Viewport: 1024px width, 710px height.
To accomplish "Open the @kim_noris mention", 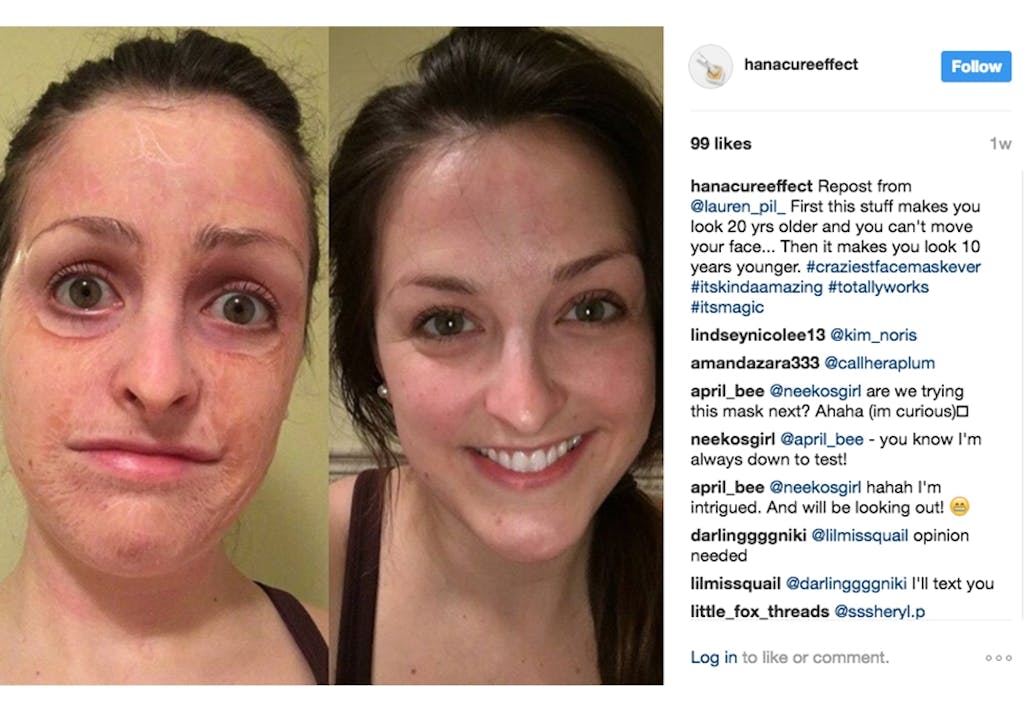I will coord(873,335).
